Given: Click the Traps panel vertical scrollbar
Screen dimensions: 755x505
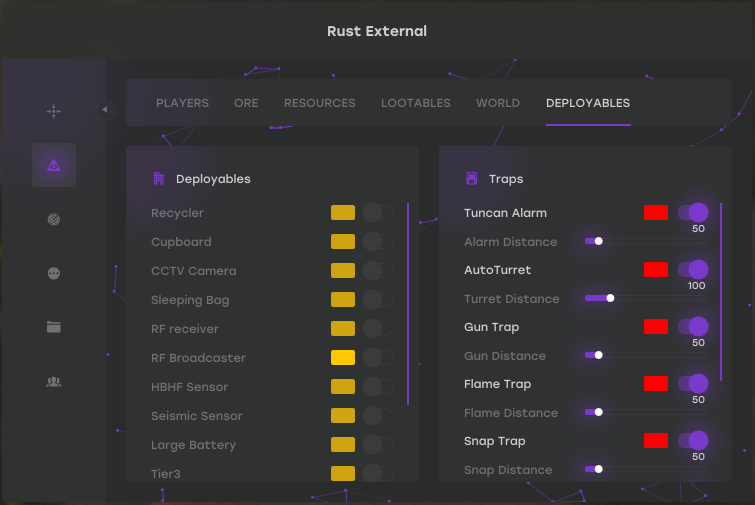Looking at the screenshot, I should click(x=721, y=292).
